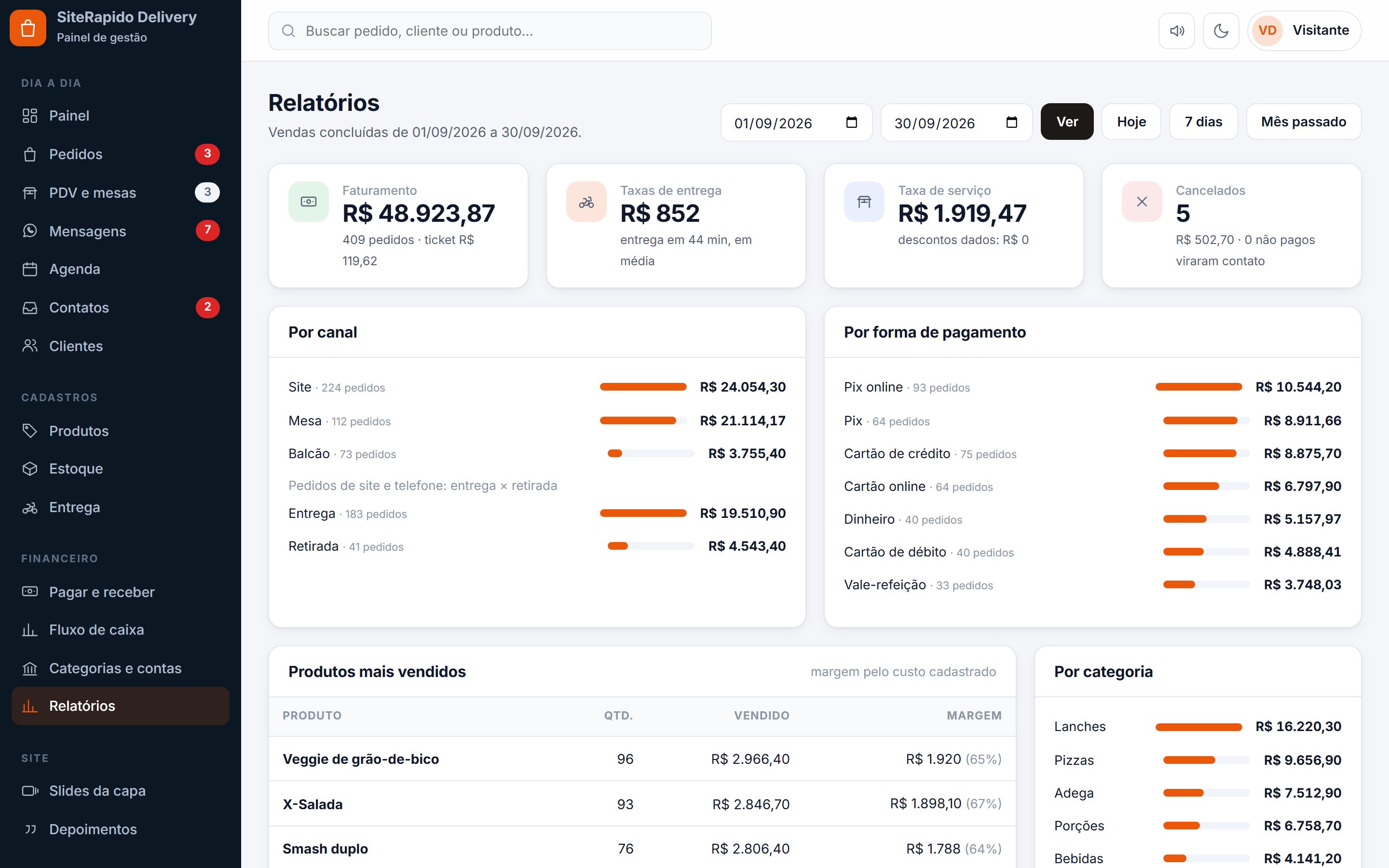This screenshot has width=1389, height=868.
Task: Click the Mesa channel value R$ 21.114,17
Action: (x=743, y=420)
